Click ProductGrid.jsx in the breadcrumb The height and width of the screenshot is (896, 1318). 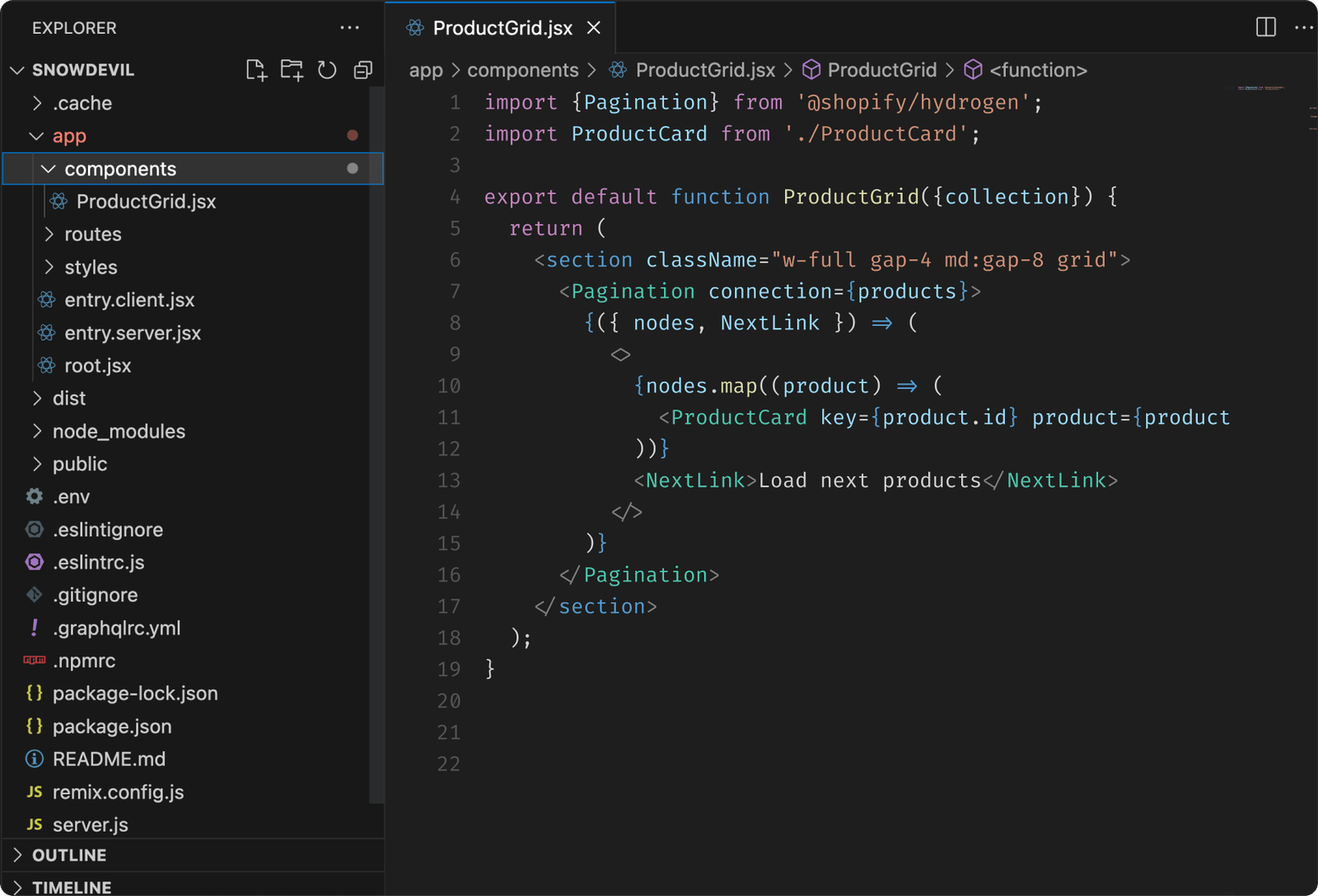click(705, 70)
